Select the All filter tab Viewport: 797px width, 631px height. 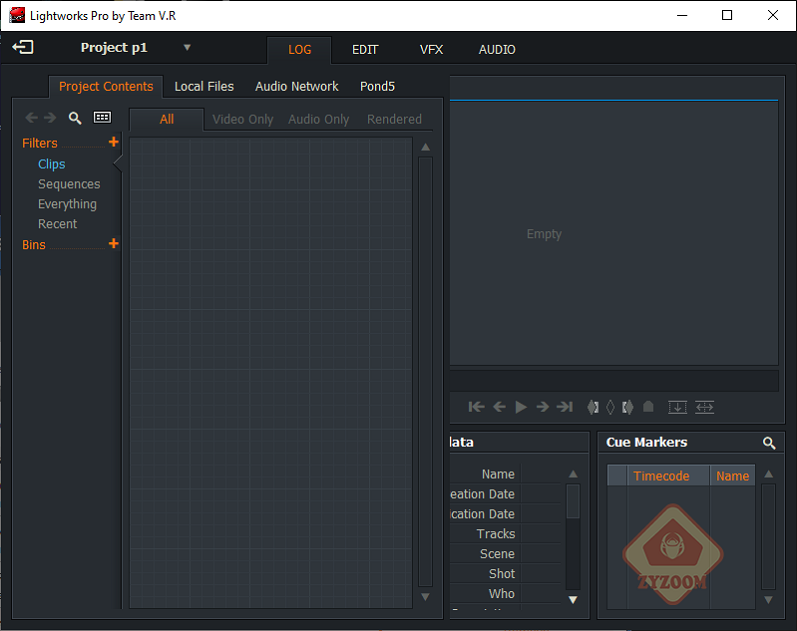(x=167, y=119)
